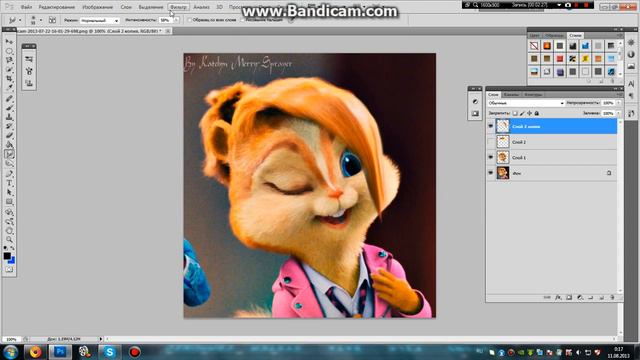The width and height of the screenshot is (640, 360).
Task: Select the Zoom tool
Action: coord(9,240)
